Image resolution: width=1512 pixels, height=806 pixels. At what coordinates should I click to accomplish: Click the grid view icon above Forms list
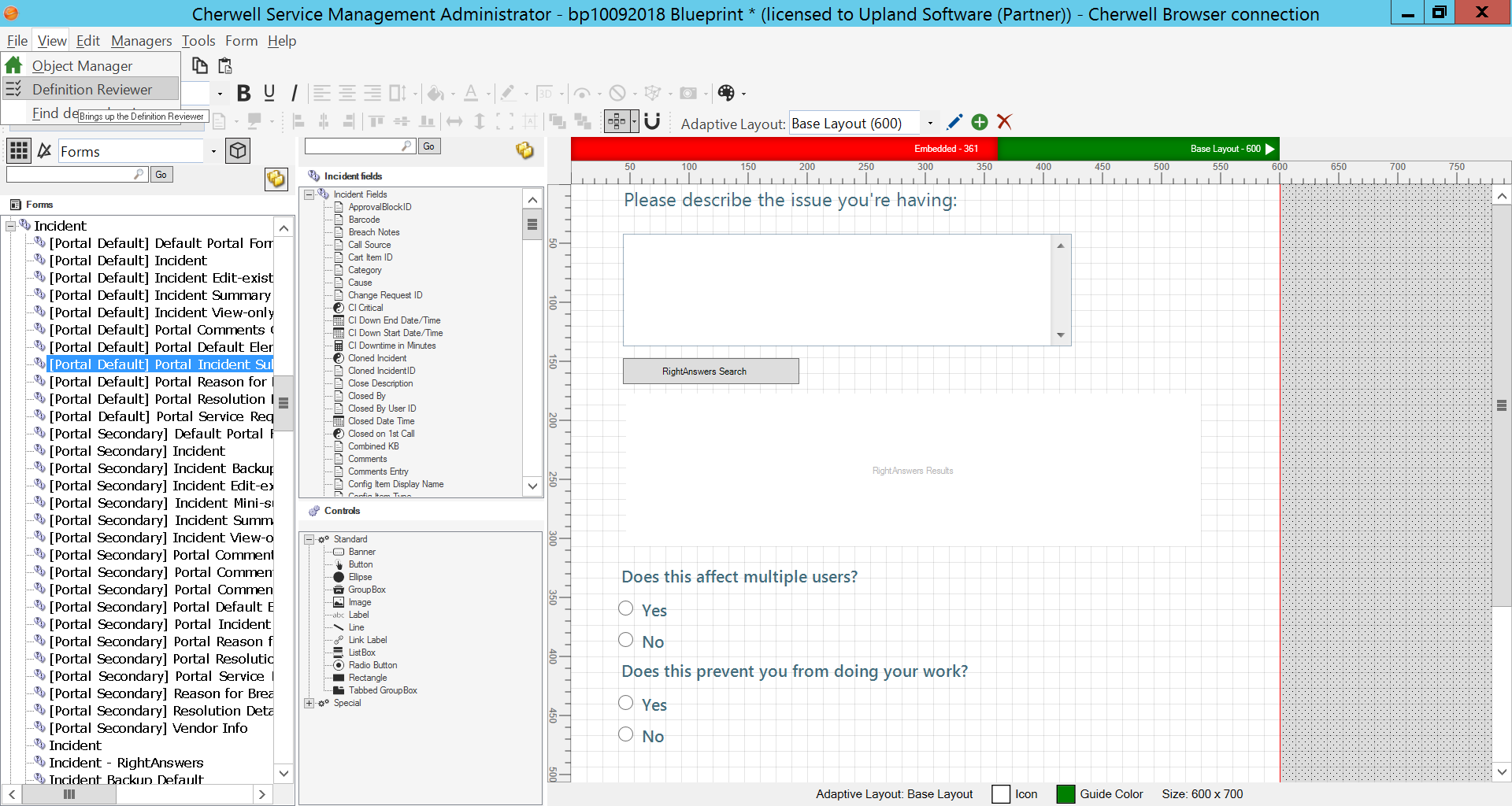coord(19,151)
